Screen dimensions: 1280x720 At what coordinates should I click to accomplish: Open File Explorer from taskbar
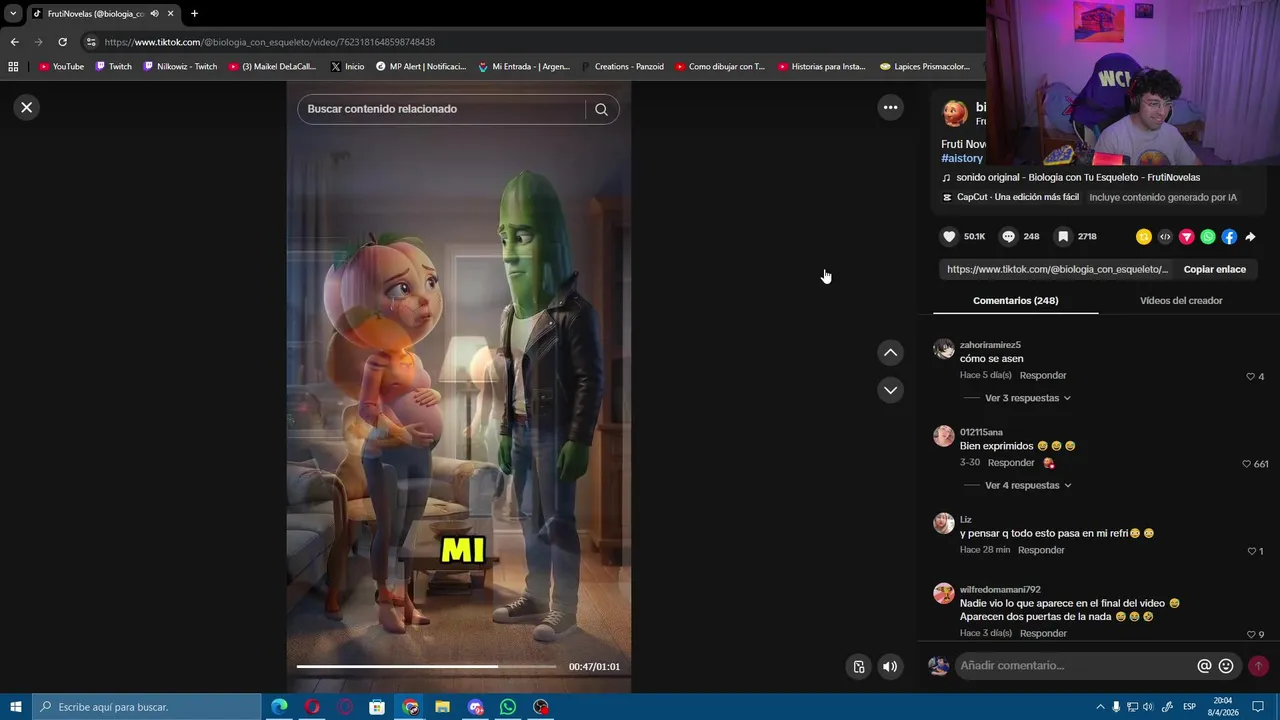pos(442,707)
